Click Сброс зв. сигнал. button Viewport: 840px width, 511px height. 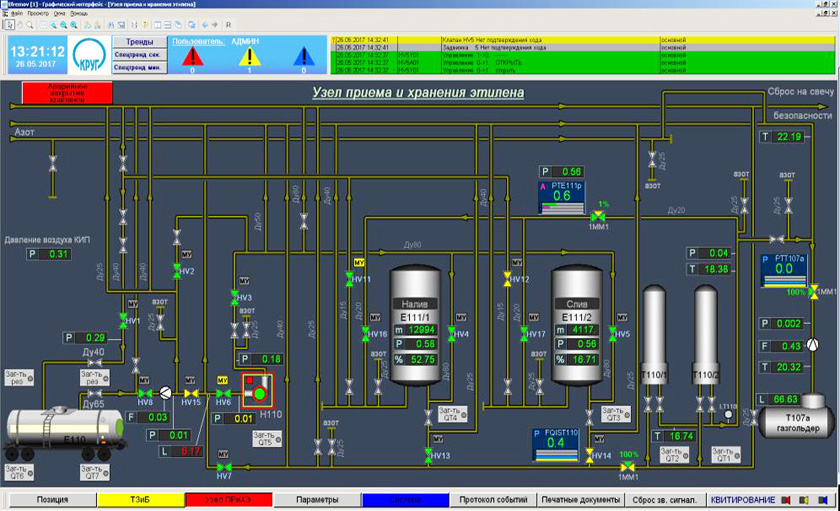[665, 499]
